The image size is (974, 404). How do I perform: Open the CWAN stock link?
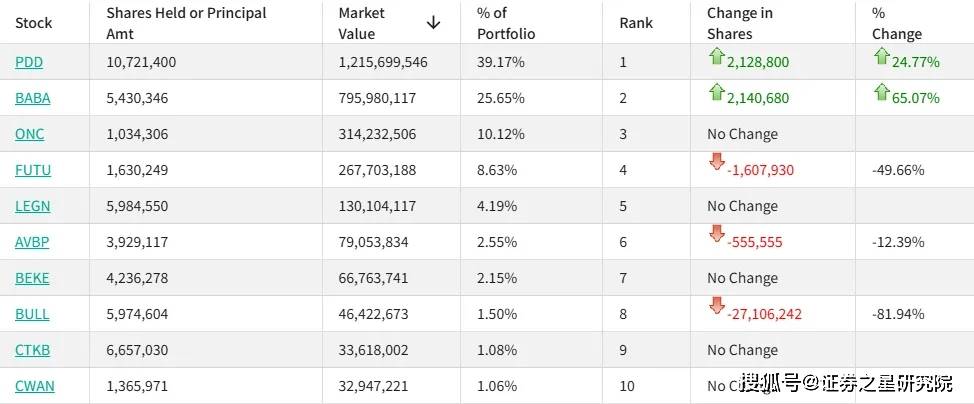[35, 386]
